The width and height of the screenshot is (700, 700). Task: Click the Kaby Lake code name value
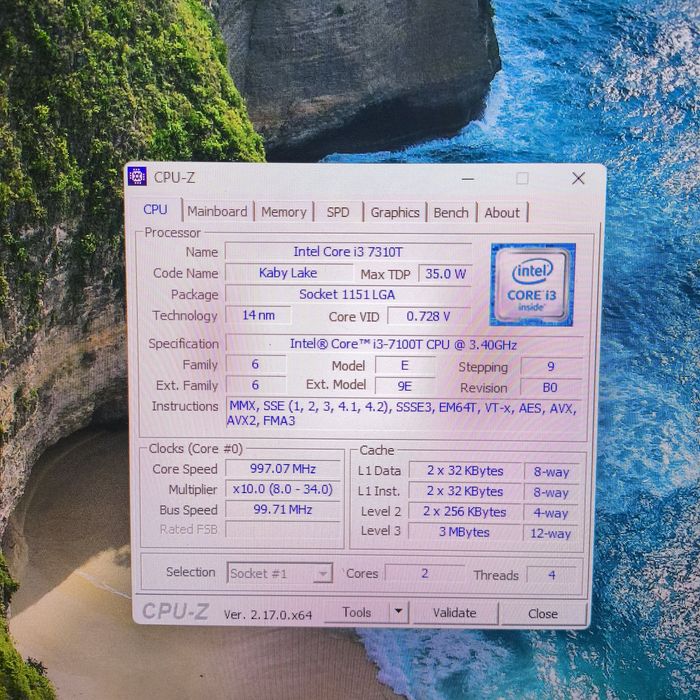tap(288, 273)
